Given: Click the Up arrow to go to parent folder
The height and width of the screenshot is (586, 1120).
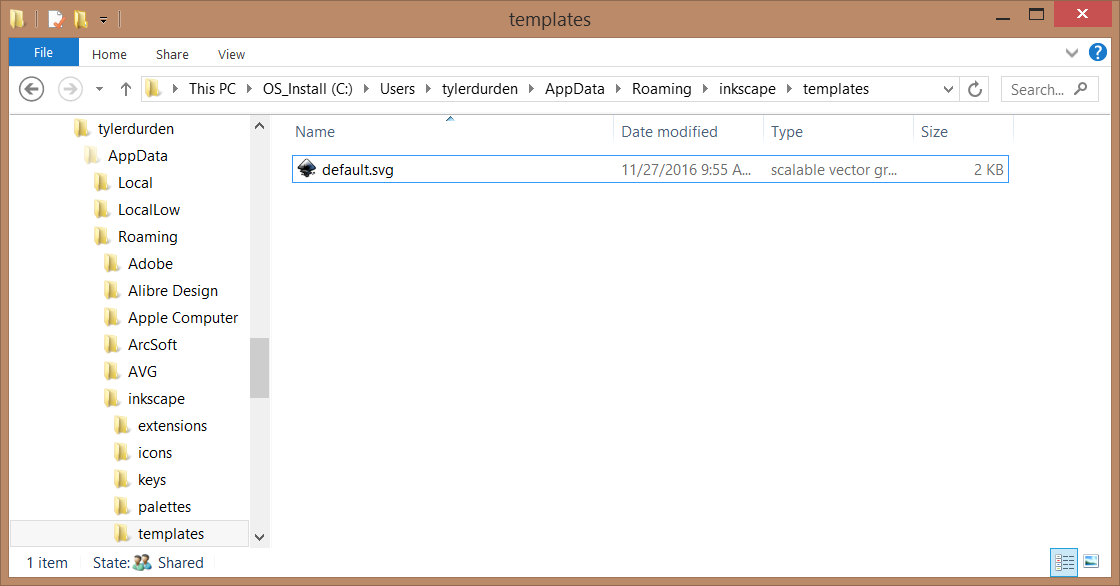Looking at the screenshot, I should tap(125, 88).
